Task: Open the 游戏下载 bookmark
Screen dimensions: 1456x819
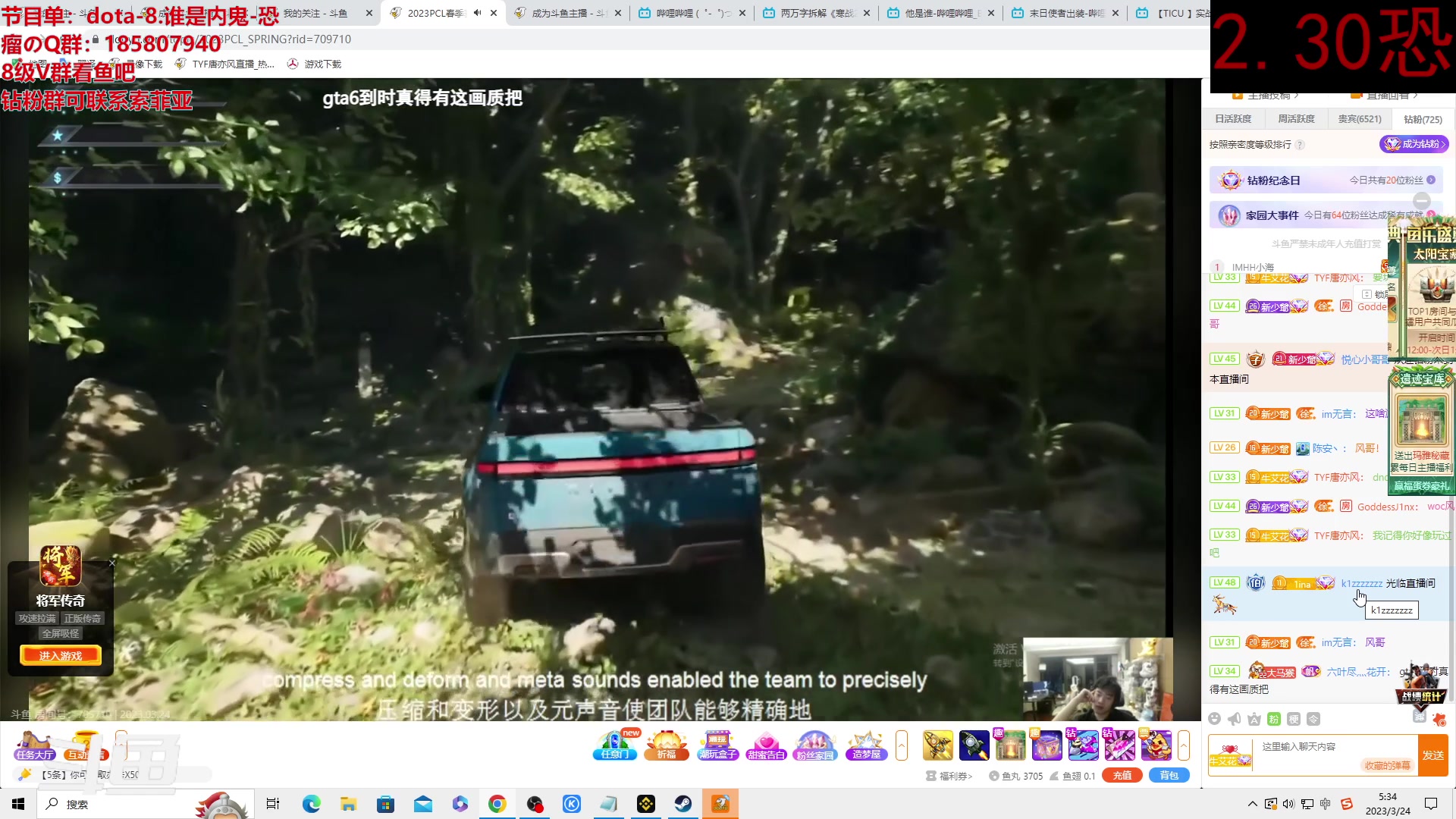Action: [315, 64]
